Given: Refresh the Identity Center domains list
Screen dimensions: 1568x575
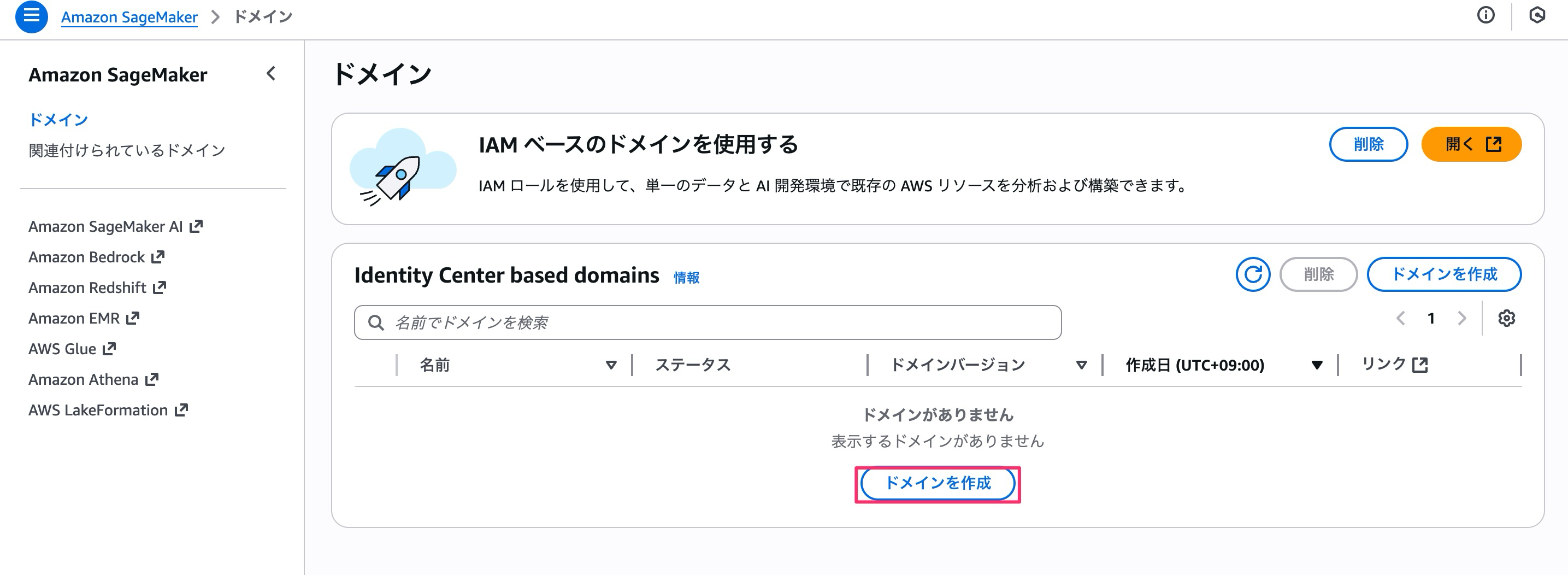Looking at the screenshot, I should (x=1252, y=275).
